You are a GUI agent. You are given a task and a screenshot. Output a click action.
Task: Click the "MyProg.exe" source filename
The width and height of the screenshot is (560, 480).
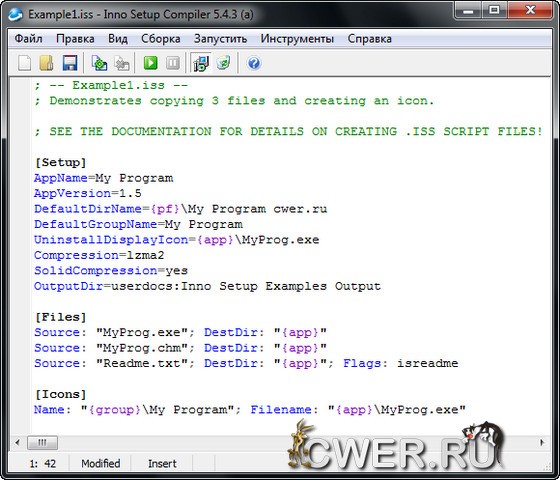142,332
